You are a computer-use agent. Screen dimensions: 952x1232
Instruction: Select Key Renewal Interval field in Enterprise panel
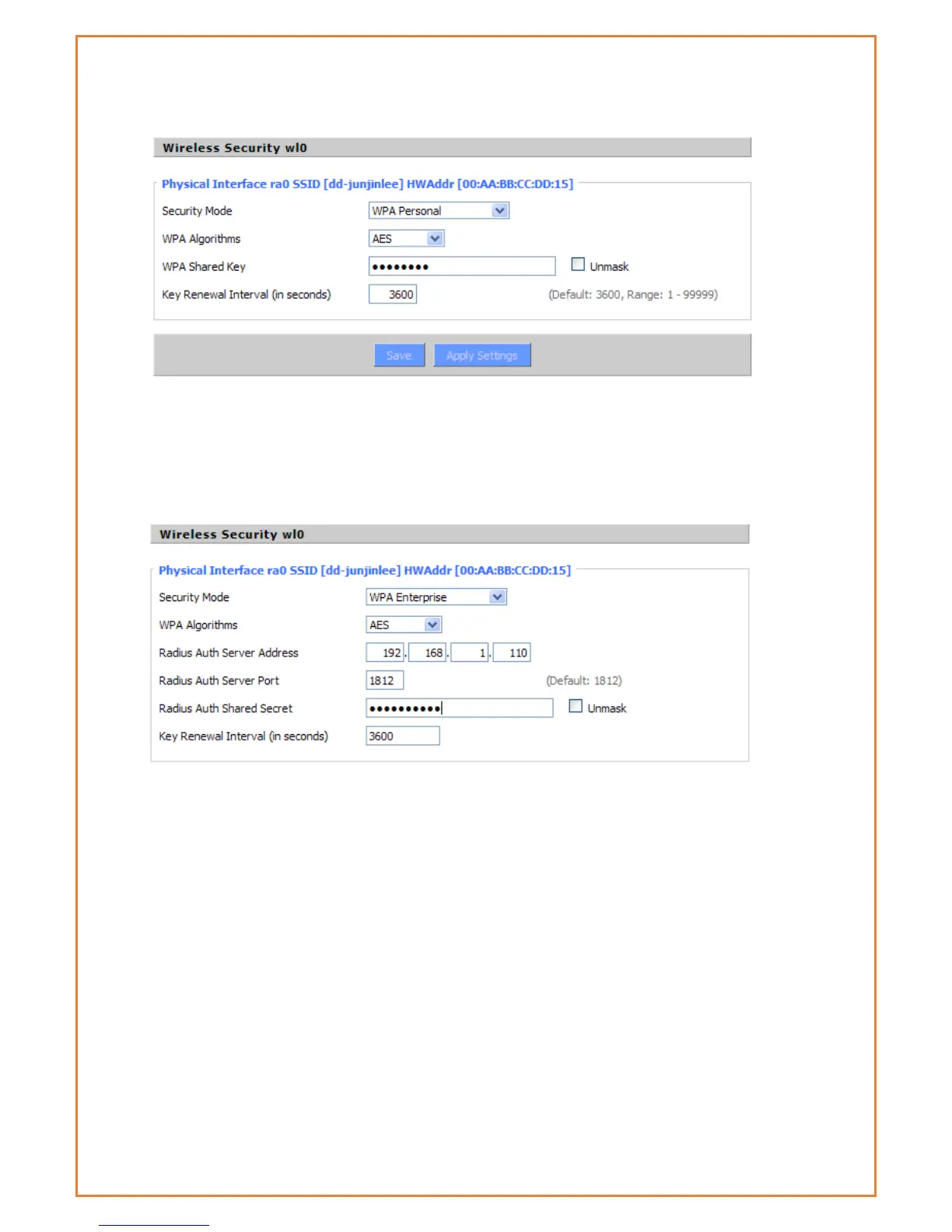403,736
